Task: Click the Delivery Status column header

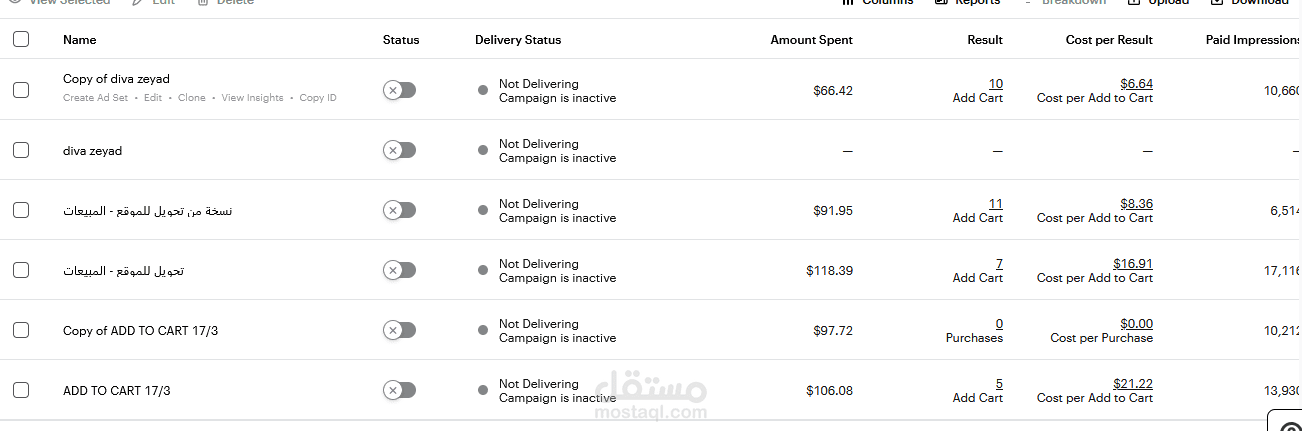Action: [x=518, y=40]
